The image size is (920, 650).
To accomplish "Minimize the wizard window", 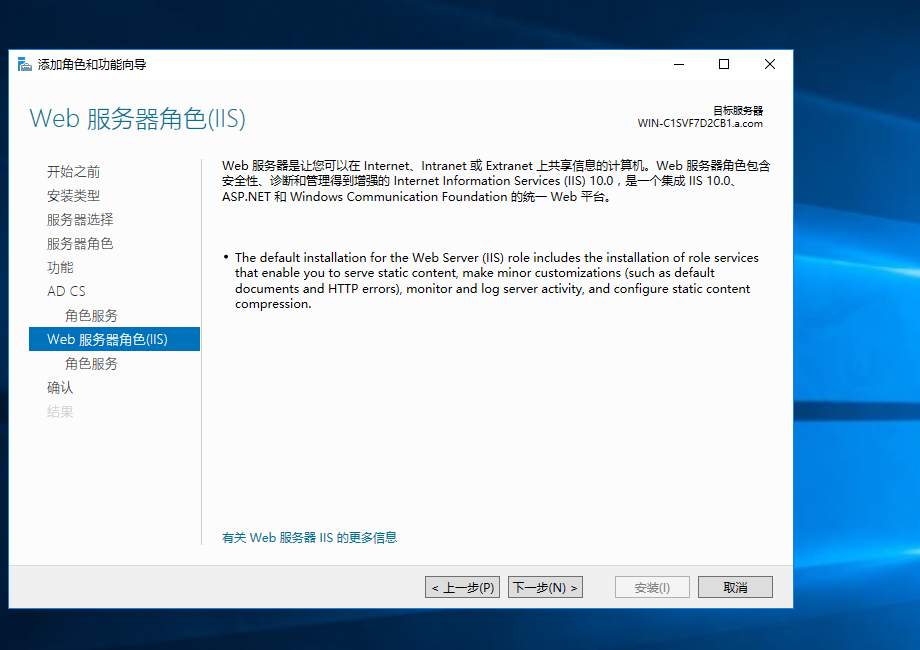I will [x=679, y=64].
